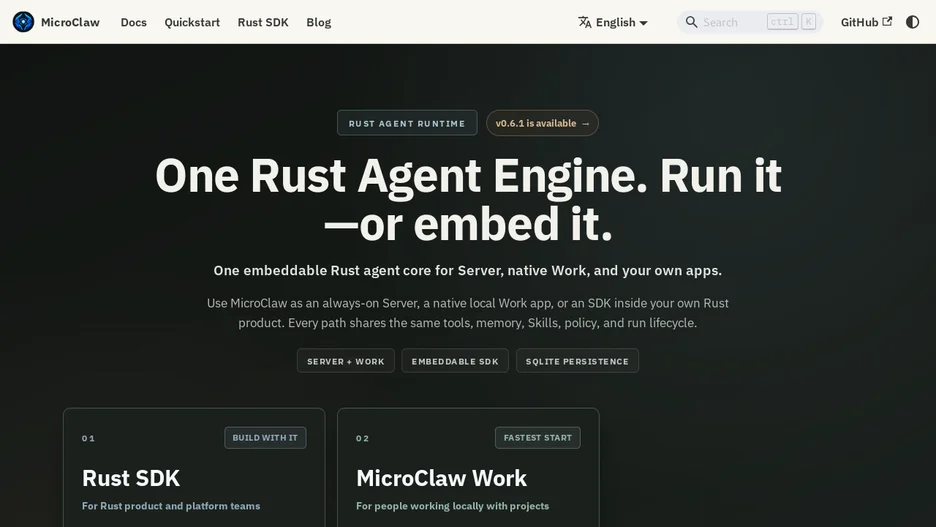
Task: Toggle the dark/light theme icon
Action: 912,22
